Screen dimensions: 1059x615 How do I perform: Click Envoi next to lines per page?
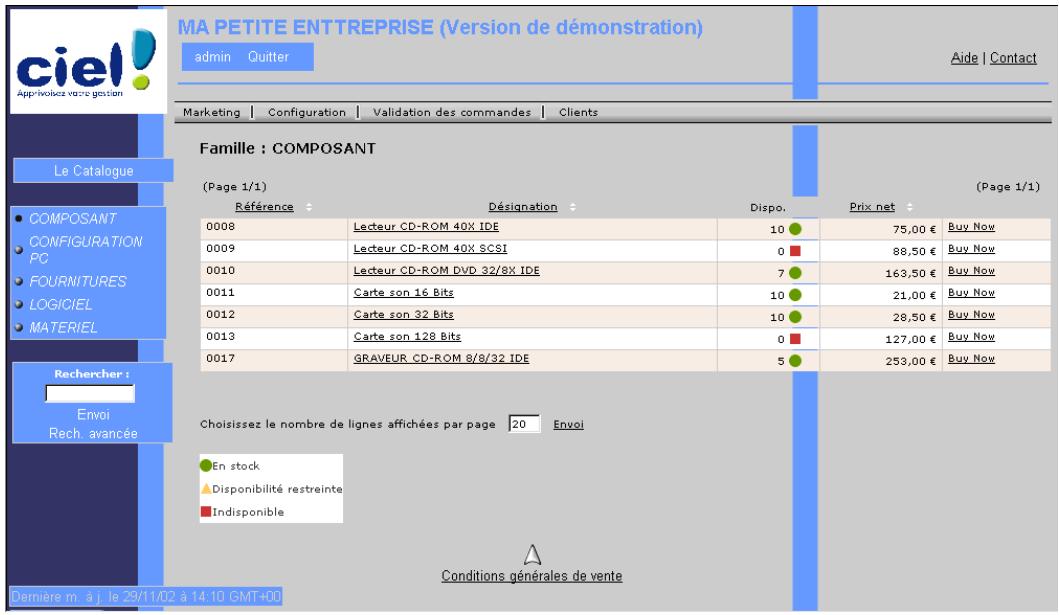(569, 424)
